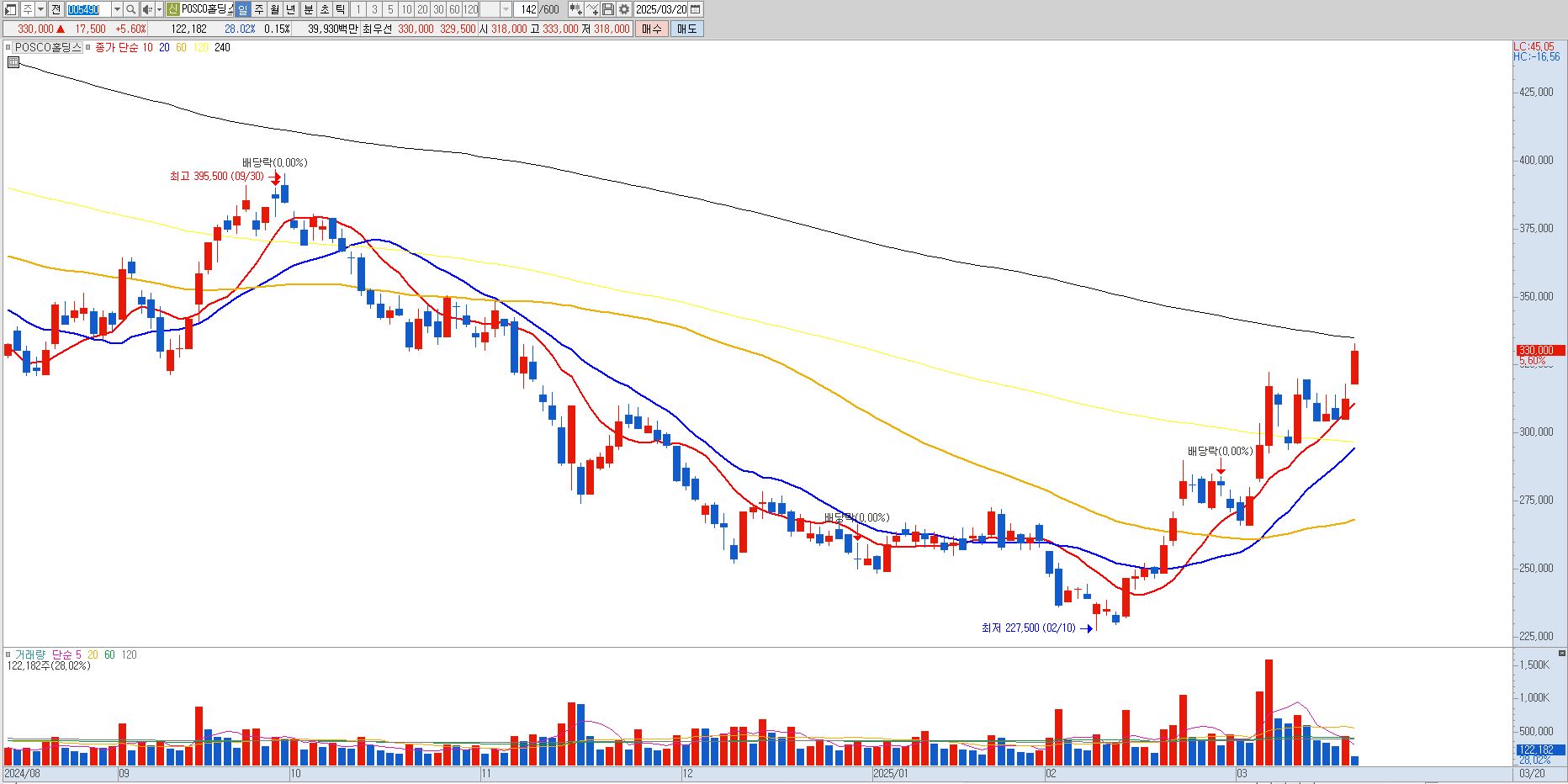1568x784 pixels.
Task: Click the green 신 badge icon
Action: click(x=172, y=9)
